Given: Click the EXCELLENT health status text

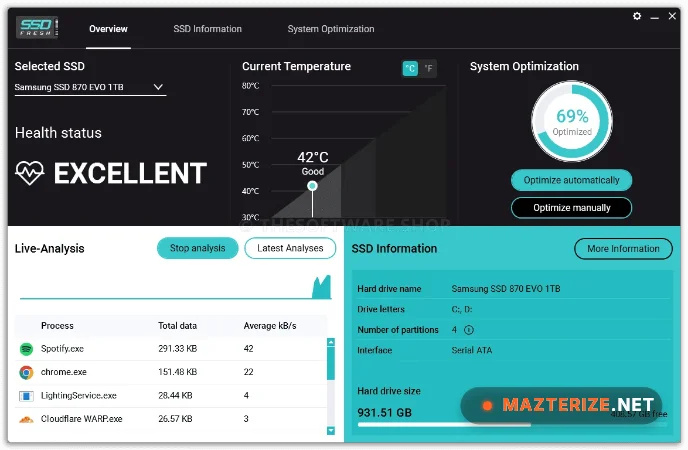Looking at the screenshot, I should tap(130, 173).
